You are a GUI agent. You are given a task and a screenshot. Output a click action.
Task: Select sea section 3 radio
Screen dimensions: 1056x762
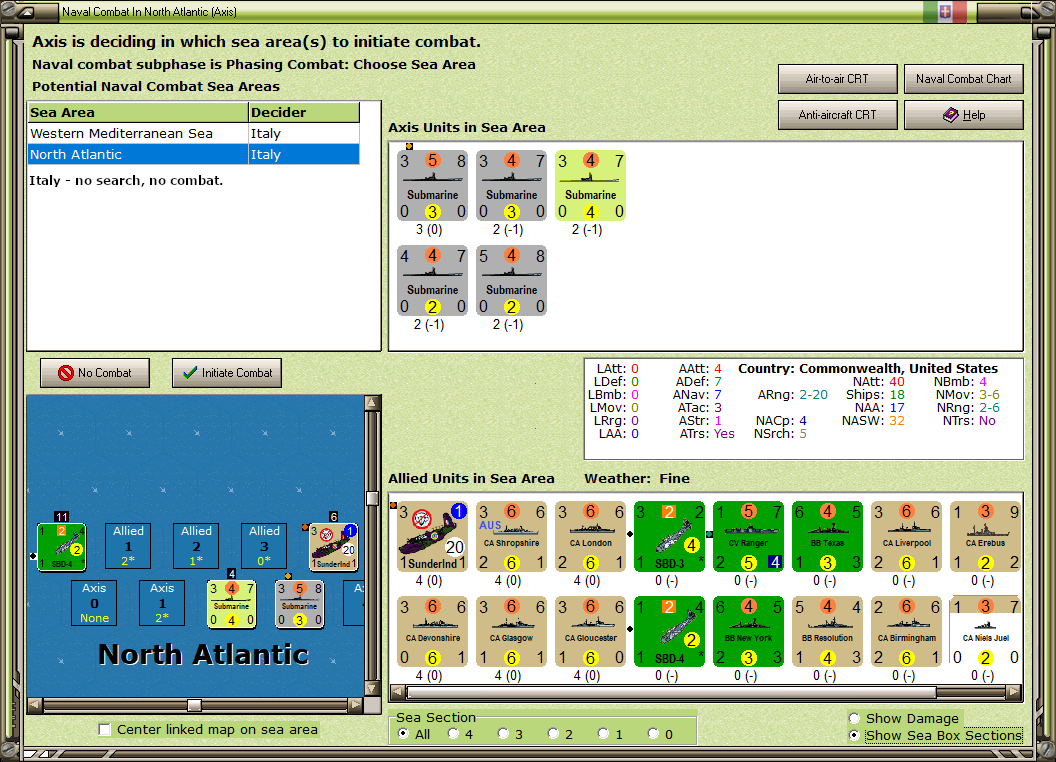point(503,734)
